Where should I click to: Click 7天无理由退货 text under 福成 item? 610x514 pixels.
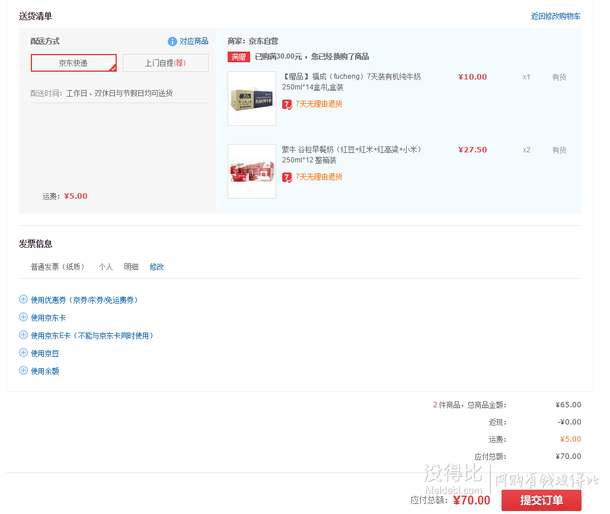pos(319,104)
